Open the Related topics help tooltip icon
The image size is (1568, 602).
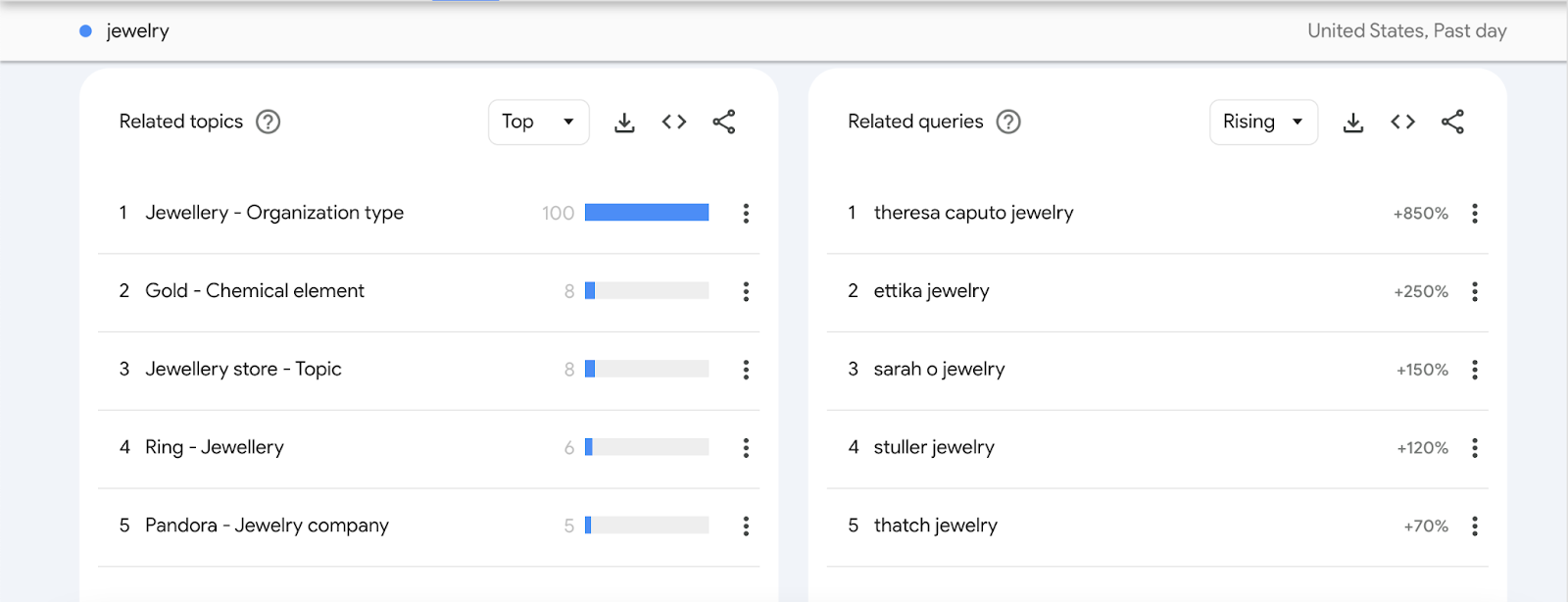click(268, 122)
